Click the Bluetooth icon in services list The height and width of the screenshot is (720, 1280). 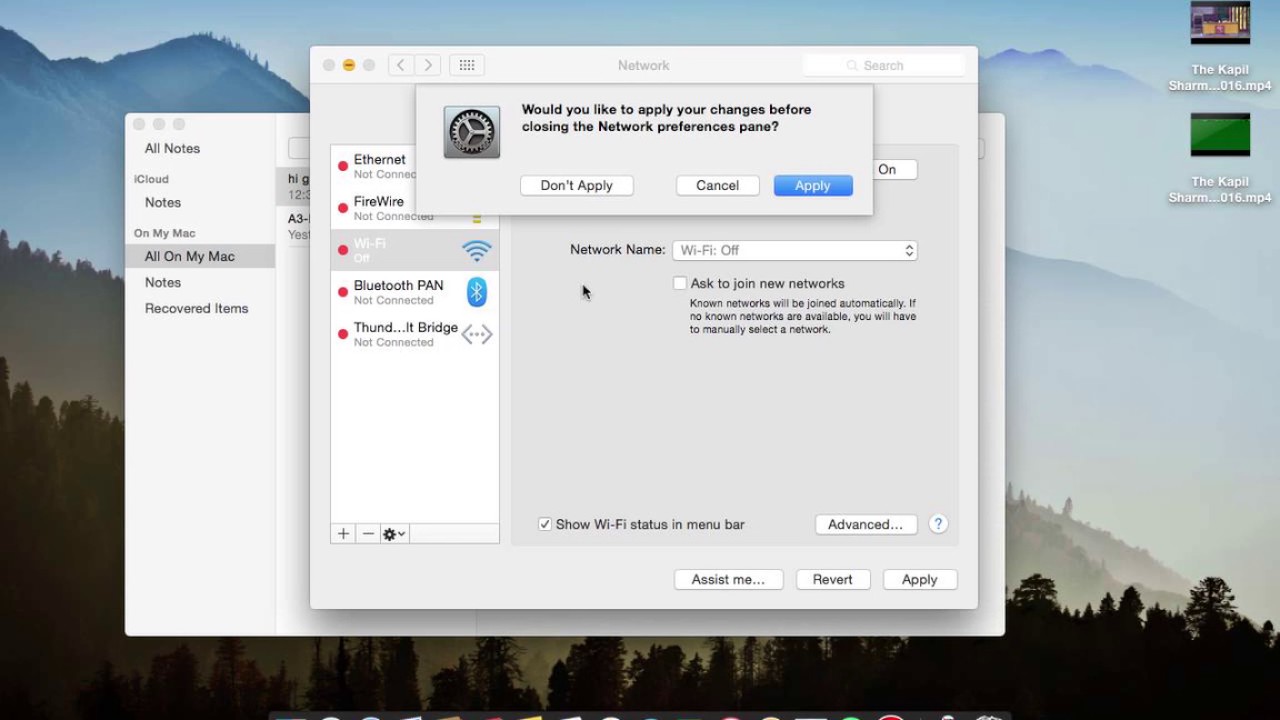(477, 292)
